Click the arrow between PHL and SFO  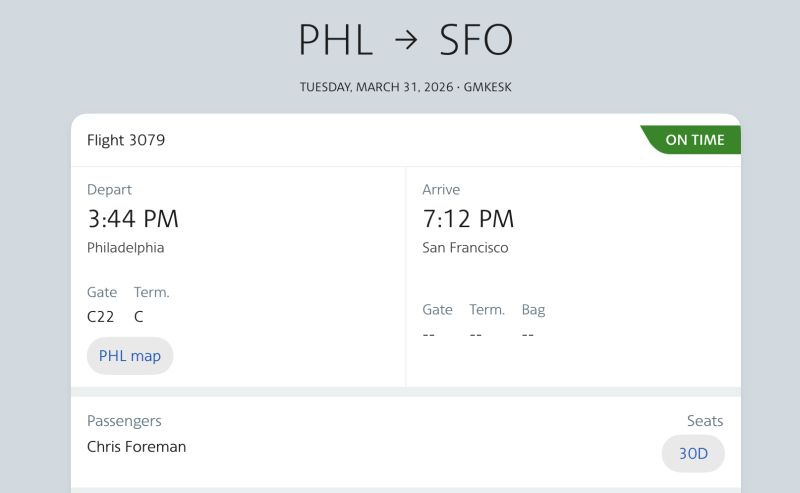point(406,41)
